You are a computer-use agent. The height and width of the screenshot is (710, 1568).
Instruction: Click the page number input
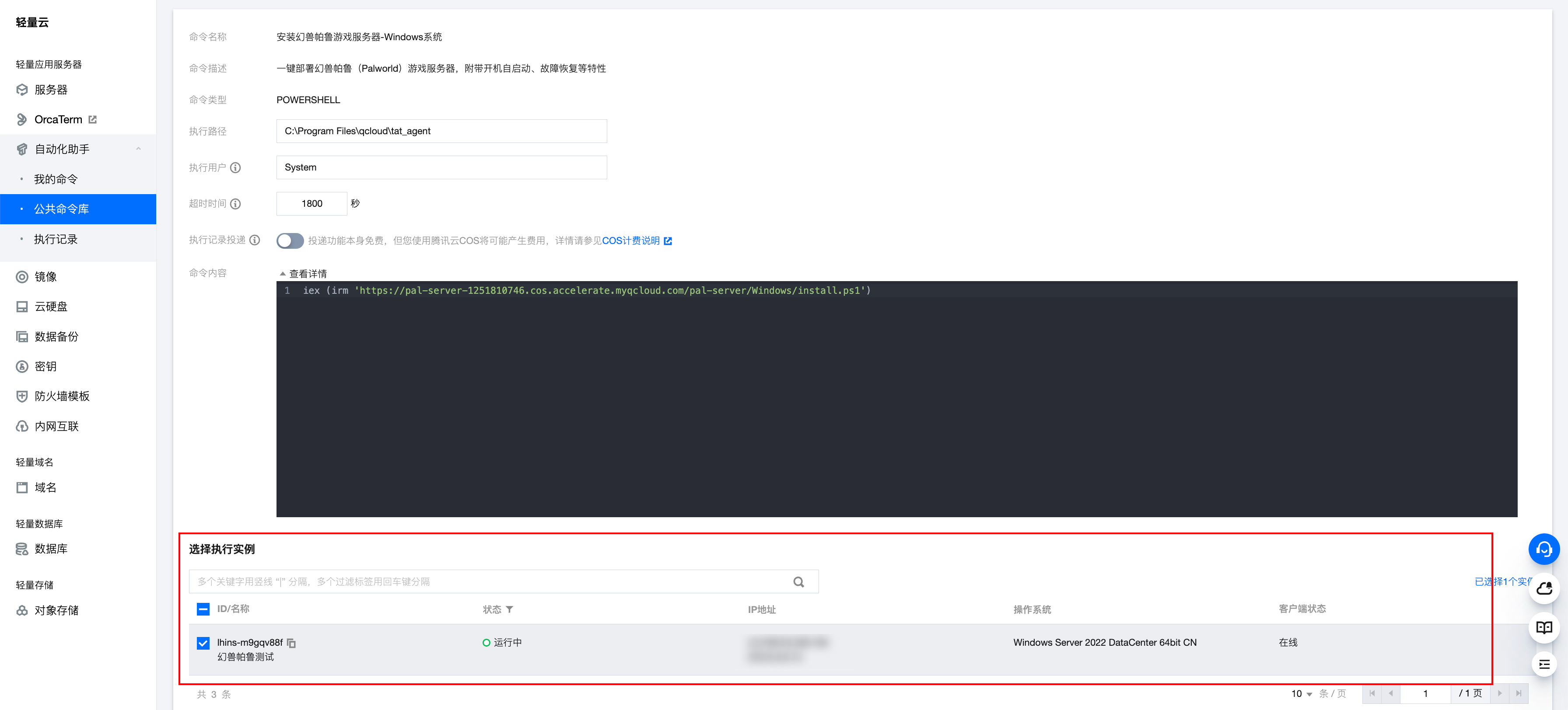1425,693
